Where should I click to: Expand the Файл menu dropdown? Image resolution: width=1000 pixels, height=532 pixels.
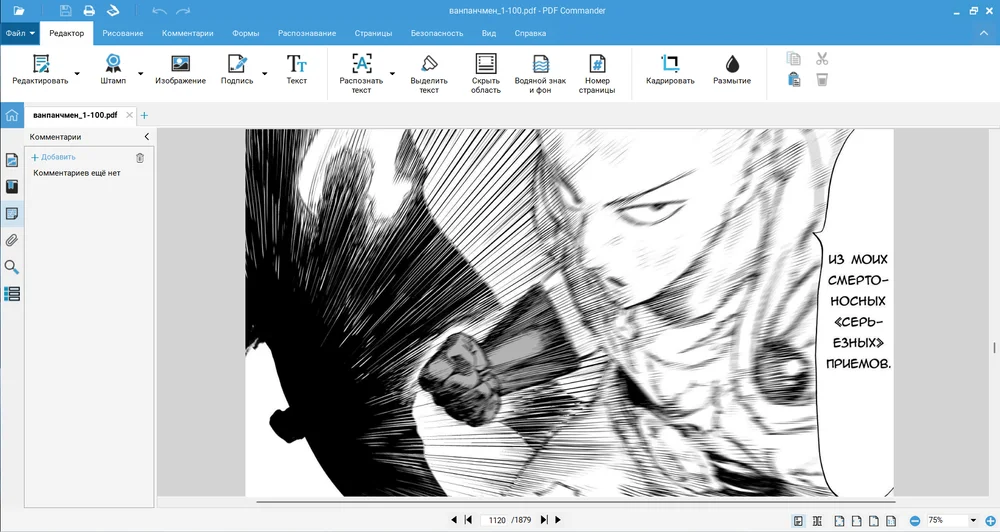[20, 33]
